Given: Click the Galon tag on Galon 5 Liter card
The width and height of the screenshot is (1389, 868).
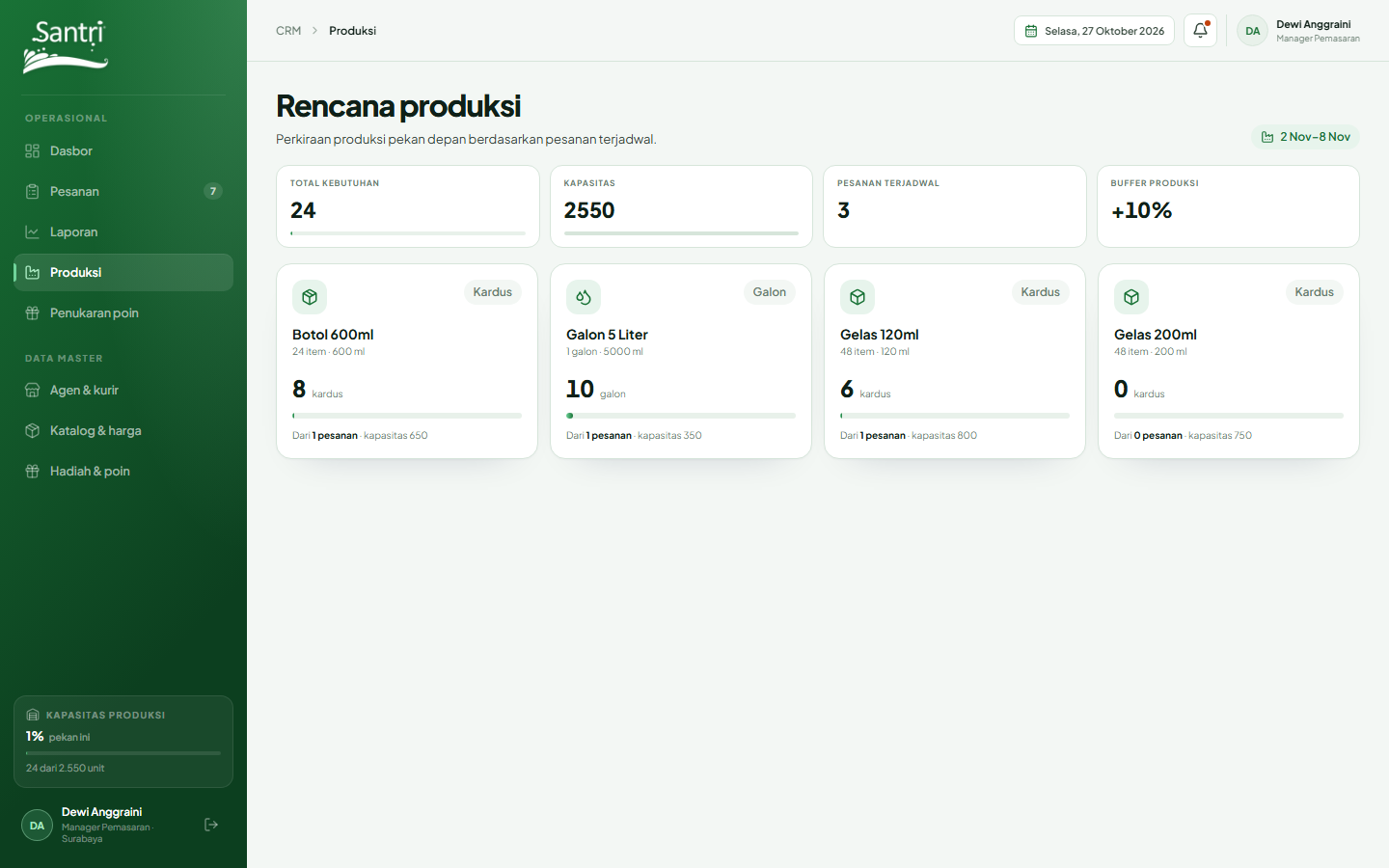Looking at the screenshot, I should pyautogui.click(x=770, y=292).
